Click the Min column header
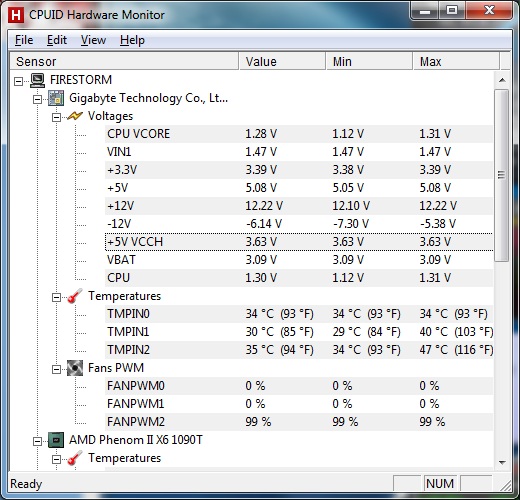The width and height of the screenshot is (520, 500). tap(369, 61)
